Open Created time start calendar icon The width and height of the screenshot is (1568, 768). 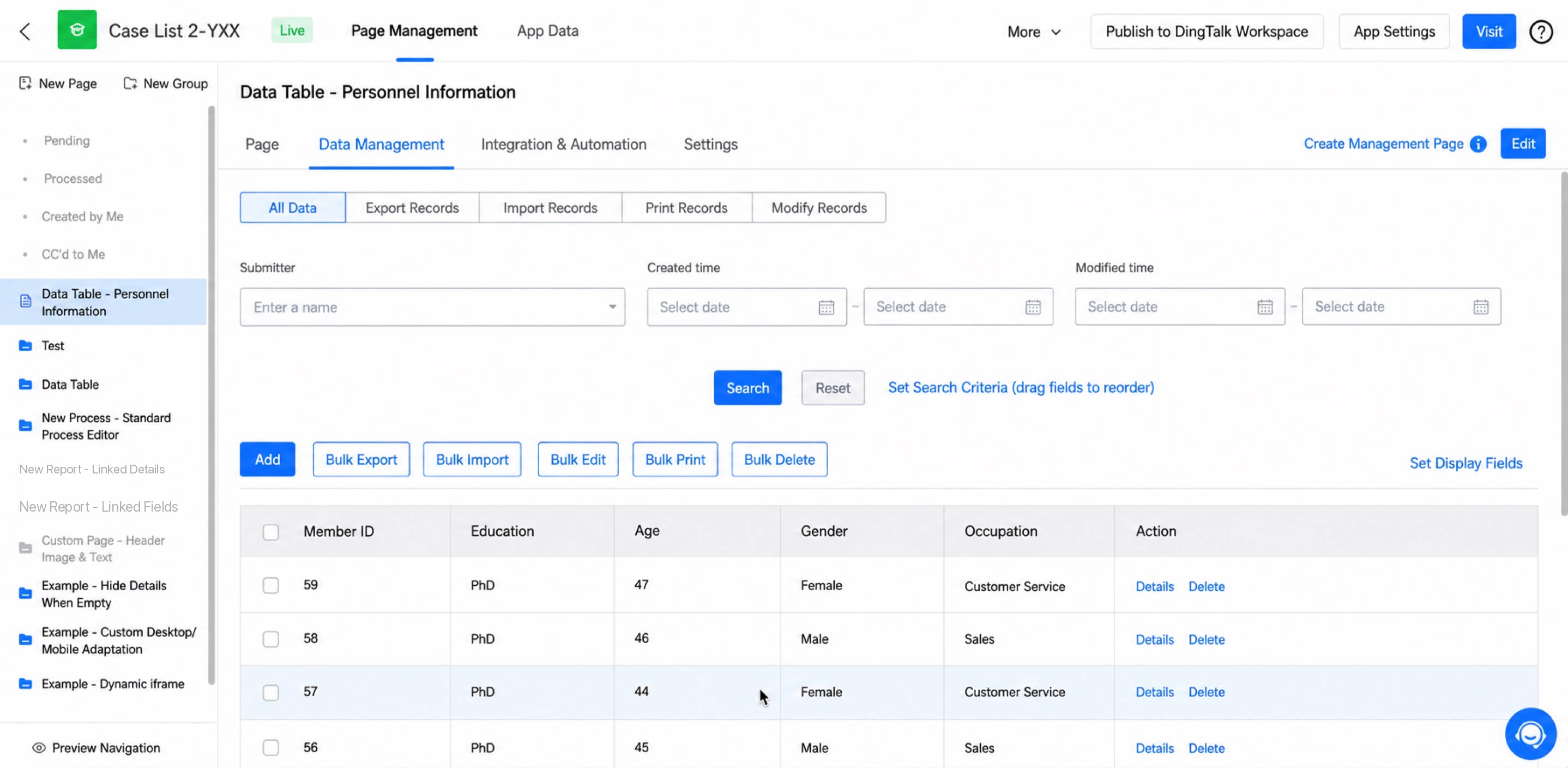(826, 307)
